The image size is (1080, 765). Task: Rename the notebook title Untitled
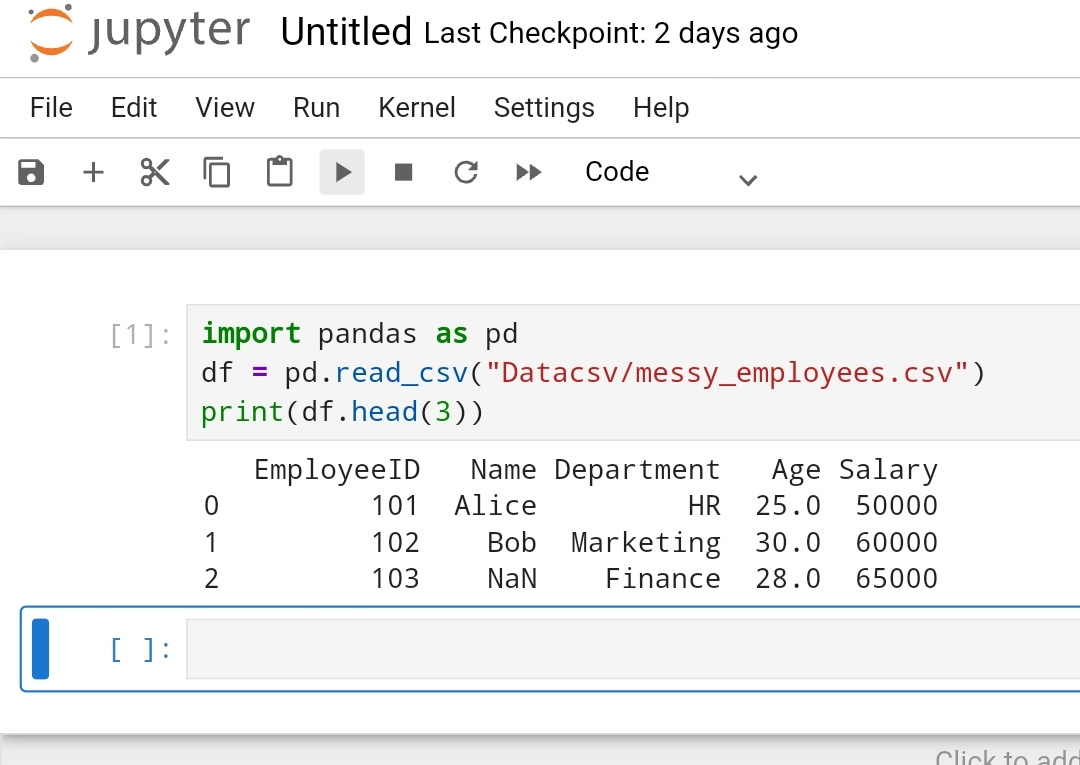tap(346, 32)
